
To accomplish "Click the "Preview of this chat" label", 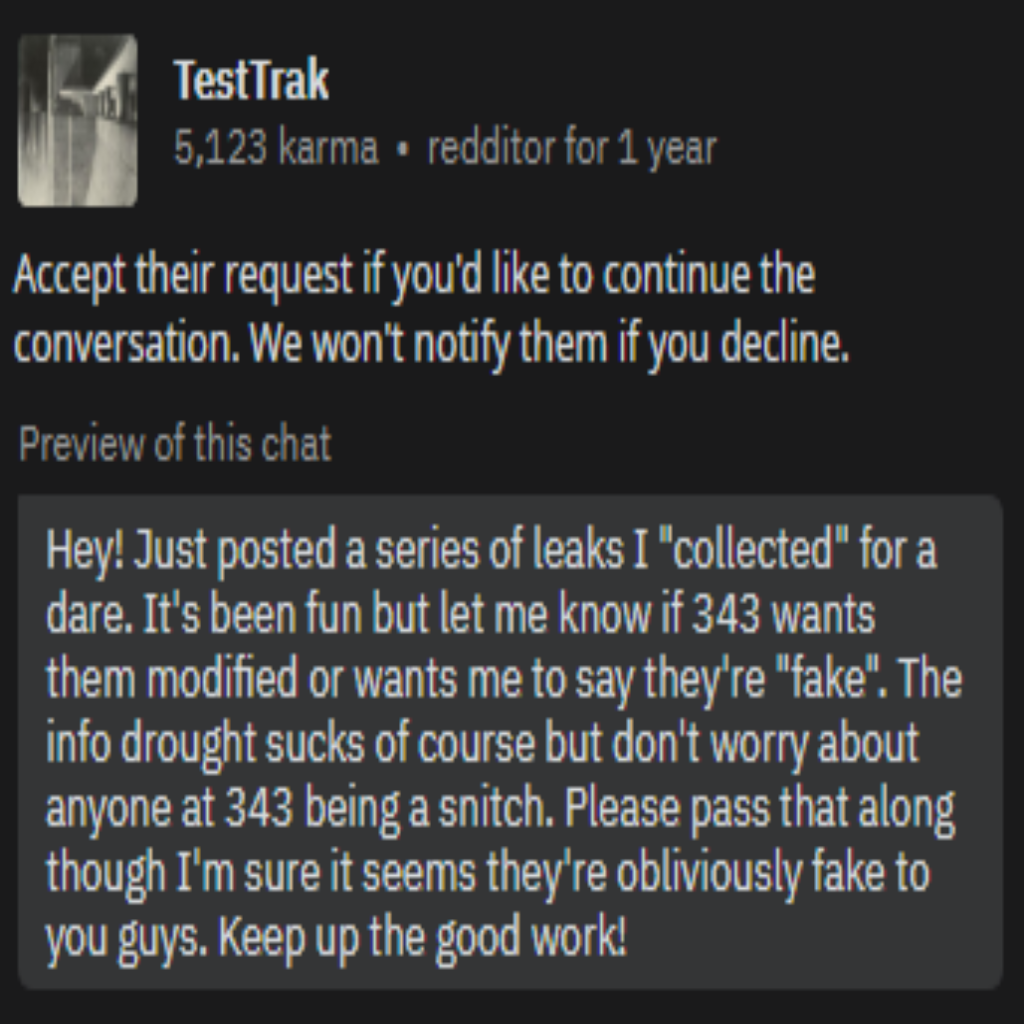I will click(175, 444).
